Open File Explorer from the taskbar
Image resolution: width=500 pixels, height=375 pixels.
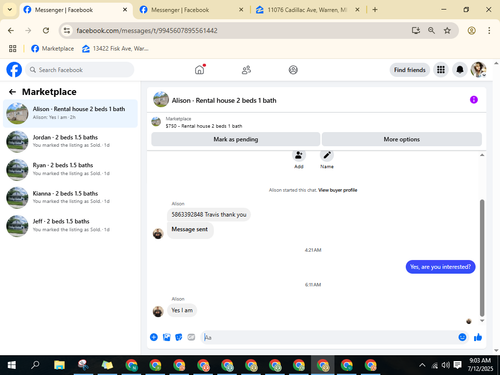click(x=59, y=365)
